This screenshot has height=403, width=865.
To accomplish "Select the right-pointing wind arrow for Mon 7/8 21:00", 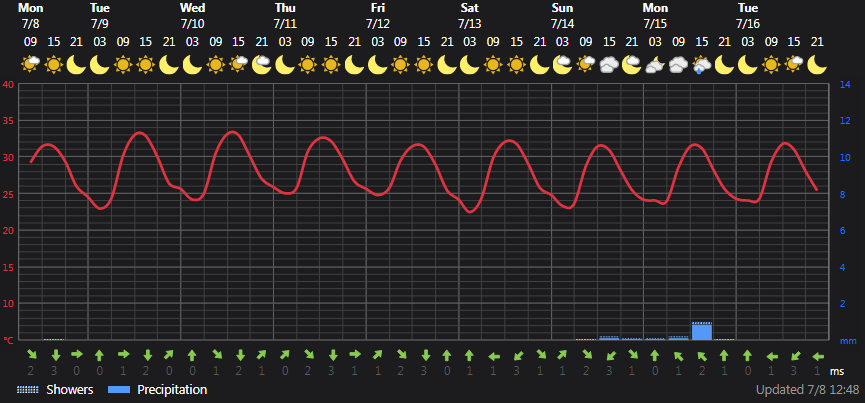I will [77, 354].
